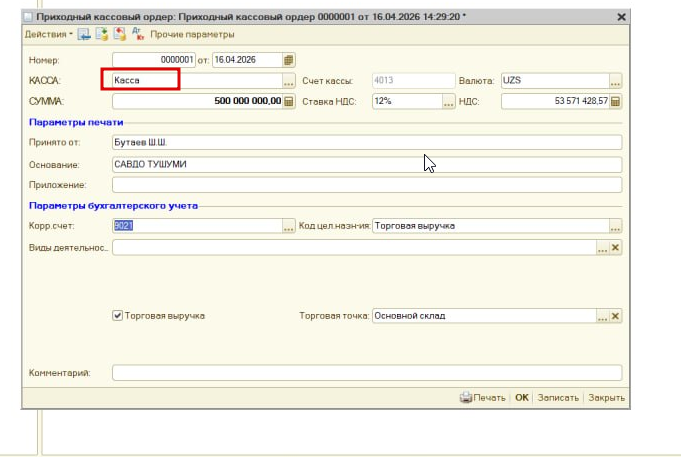Click Торговая точка field Основной склад
Viewport: 681px width, 457px height.
484,316
